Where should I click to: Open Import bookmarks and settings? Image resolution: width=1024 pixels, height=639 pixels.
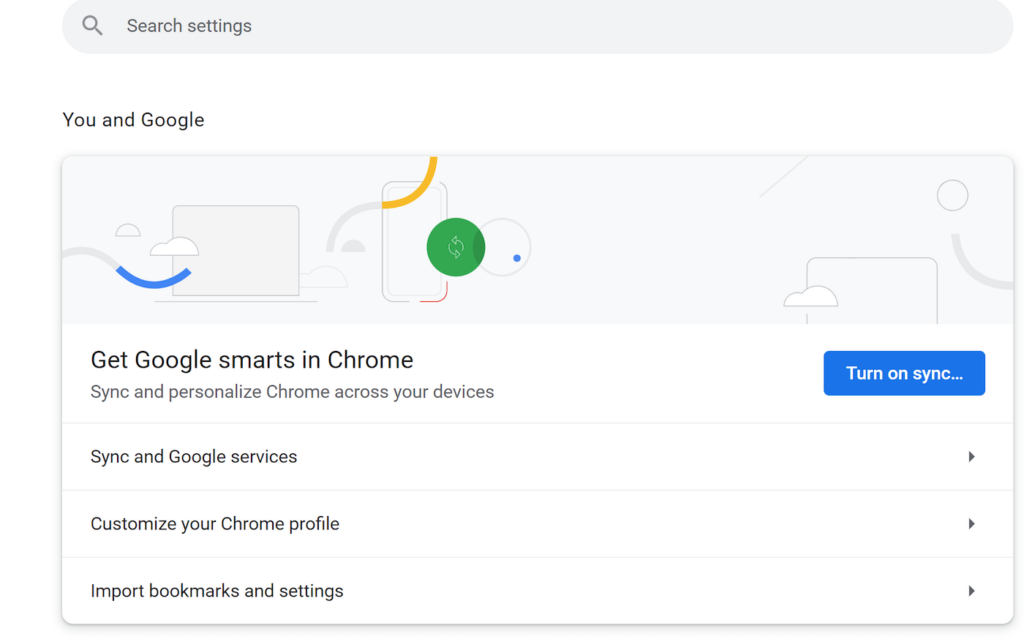point(217,591)
